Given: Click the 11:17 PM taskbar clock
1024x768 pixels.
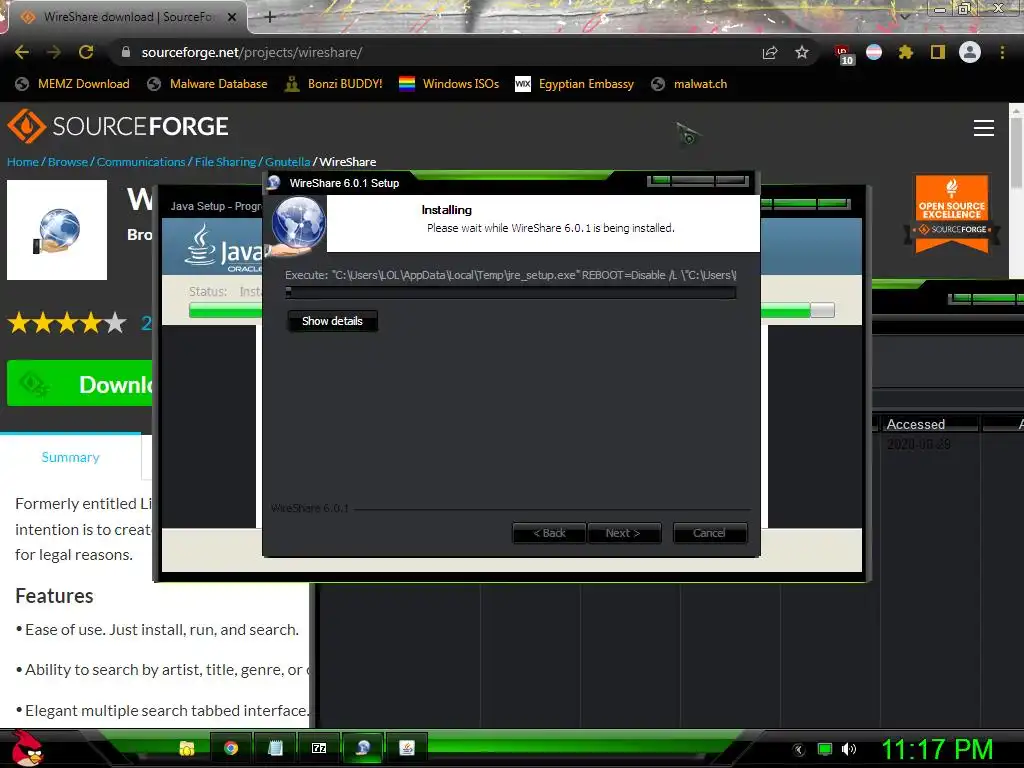Looking at the screenshot, I should click(937, 749).
